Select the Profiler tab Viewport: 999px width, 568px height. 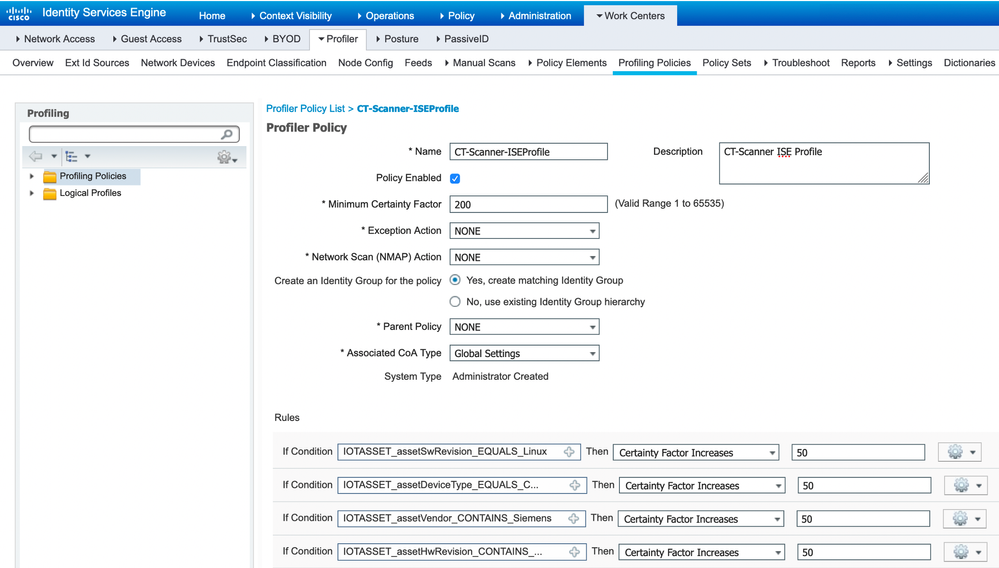338,39
